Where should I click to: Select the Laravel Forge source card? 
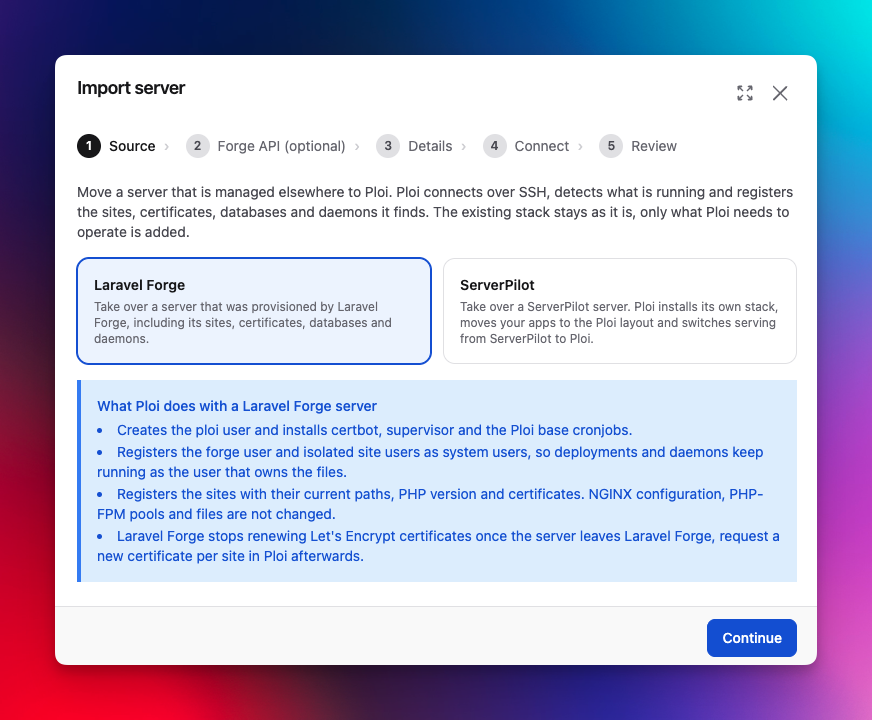click(254, 311)
